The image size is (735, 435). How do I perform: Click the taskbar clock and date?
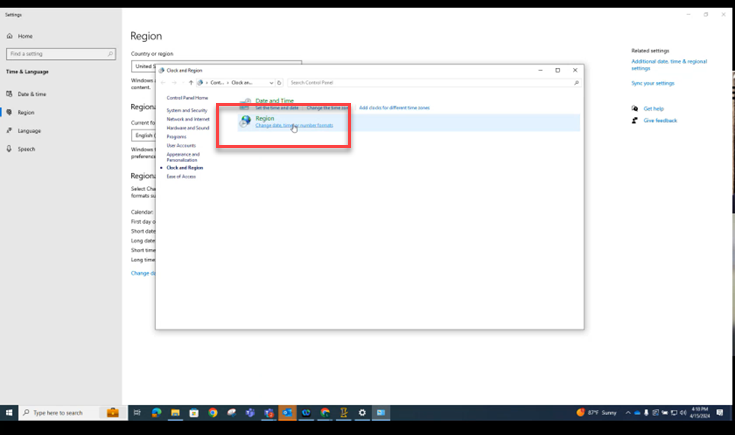pyautogui.click(x=699, y=412)
